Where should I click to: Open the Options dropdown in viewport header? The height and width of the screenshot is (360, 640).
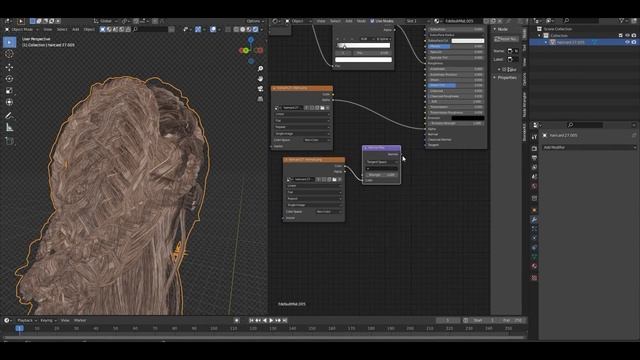click(x=255, y=21)
